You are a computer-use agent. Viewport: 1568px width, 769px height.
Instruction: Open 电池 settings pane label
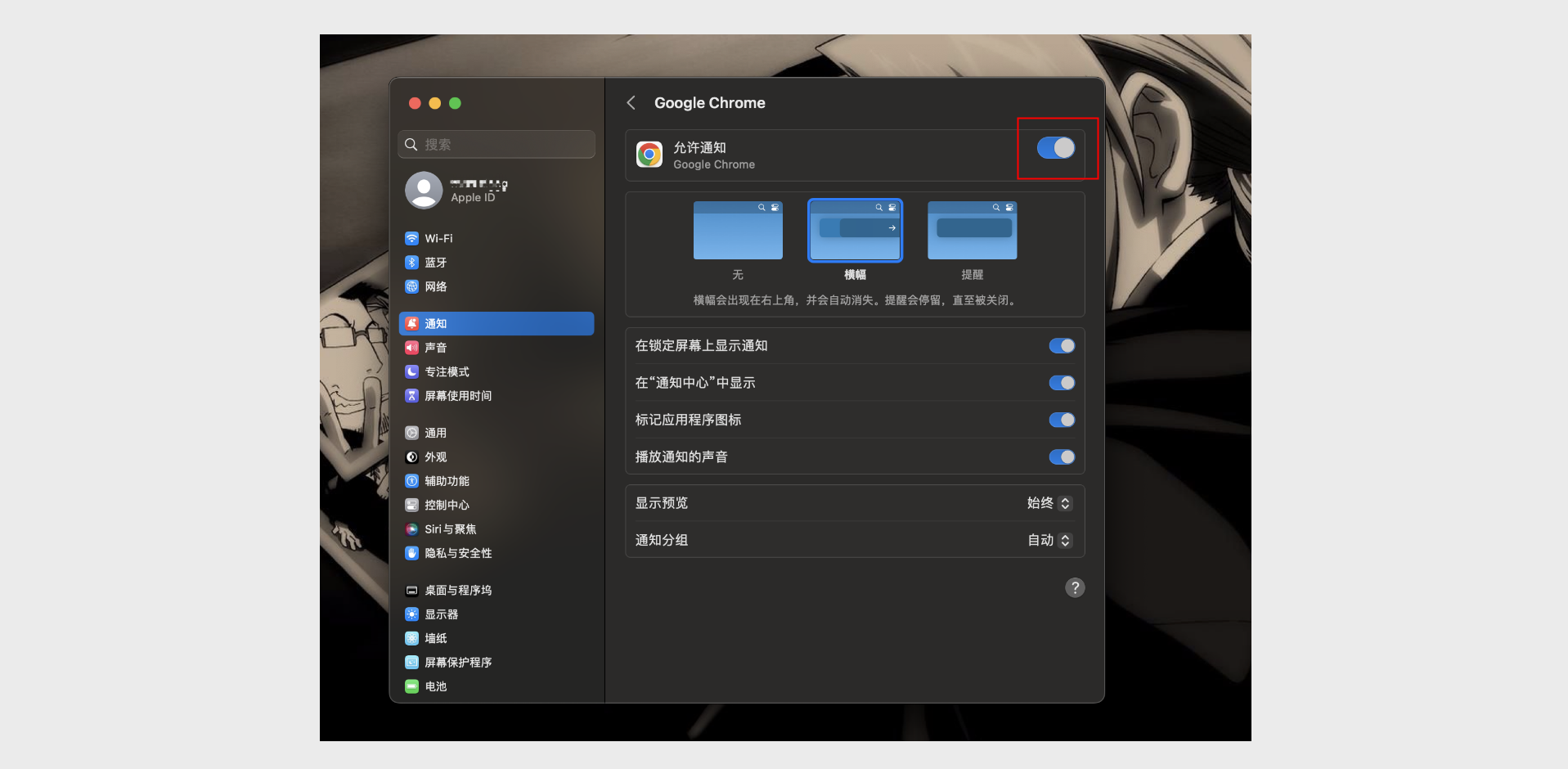(x=436, y=686)
